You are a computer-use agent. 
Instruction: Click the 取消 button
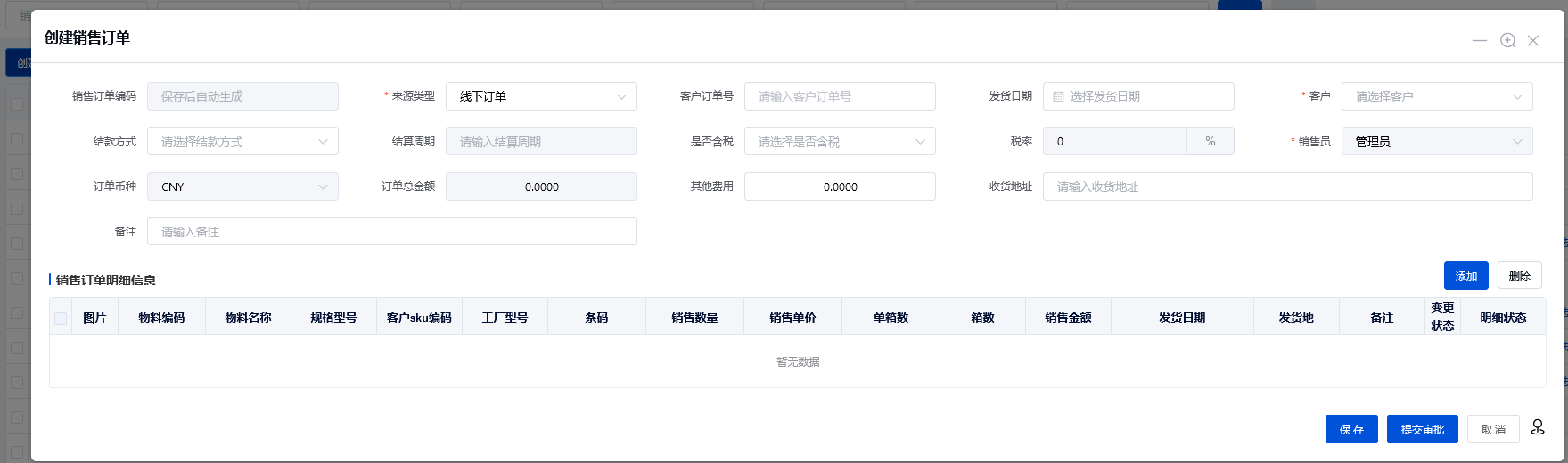[1493, 429]
